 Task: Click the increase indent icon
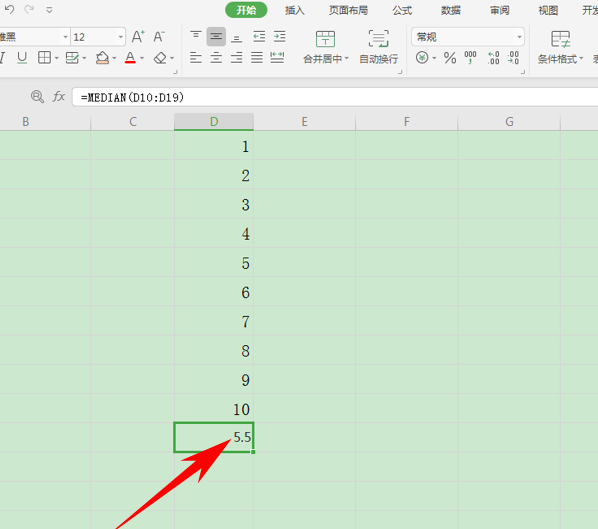(280, 37)
